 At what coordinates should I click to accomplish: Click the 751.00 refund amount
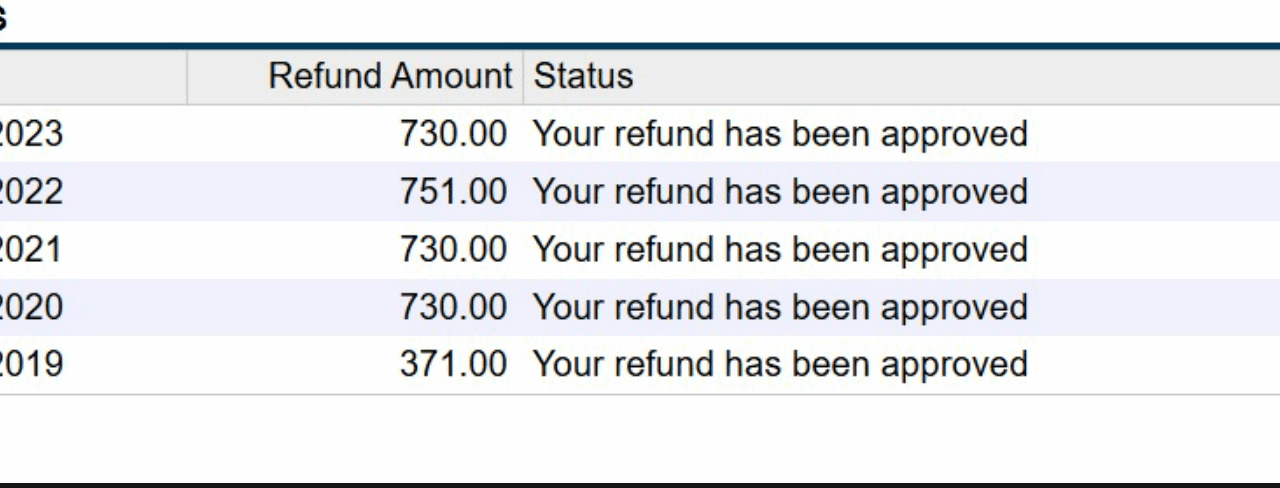tap(453, 192)
